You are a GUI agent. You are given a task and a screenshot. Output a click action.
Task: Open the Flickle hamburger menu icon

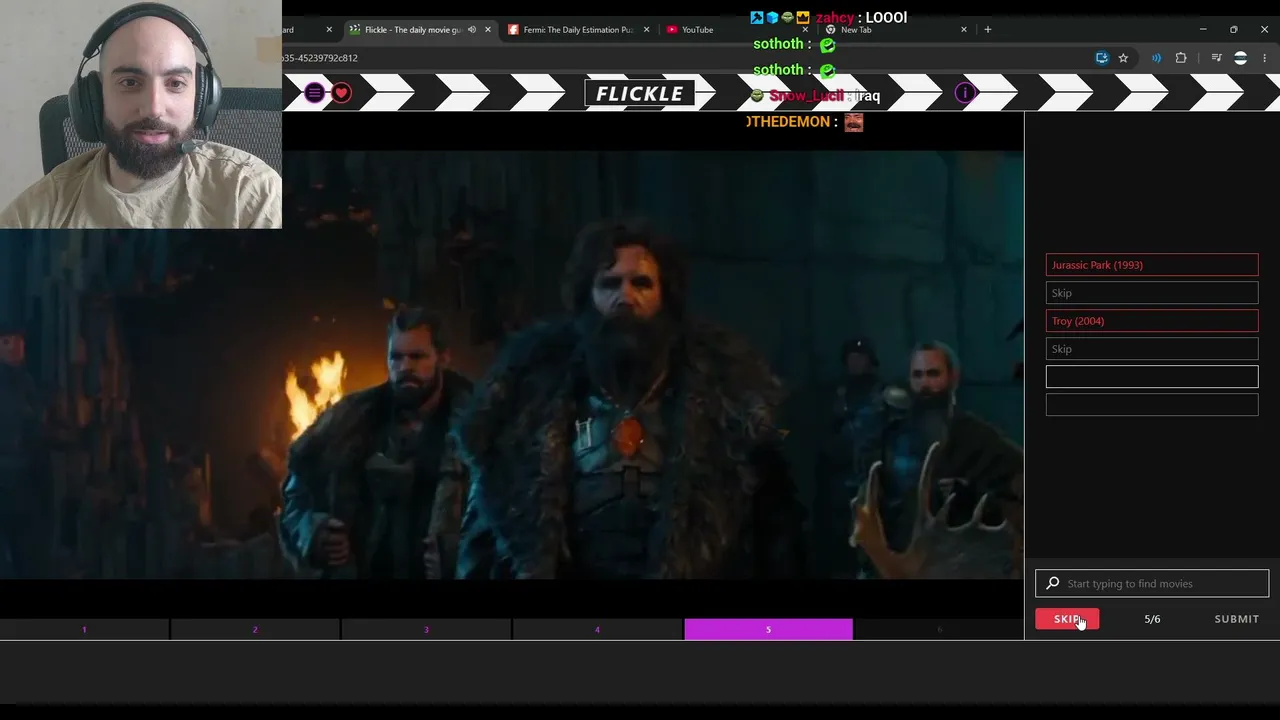[x=314, y=93]
